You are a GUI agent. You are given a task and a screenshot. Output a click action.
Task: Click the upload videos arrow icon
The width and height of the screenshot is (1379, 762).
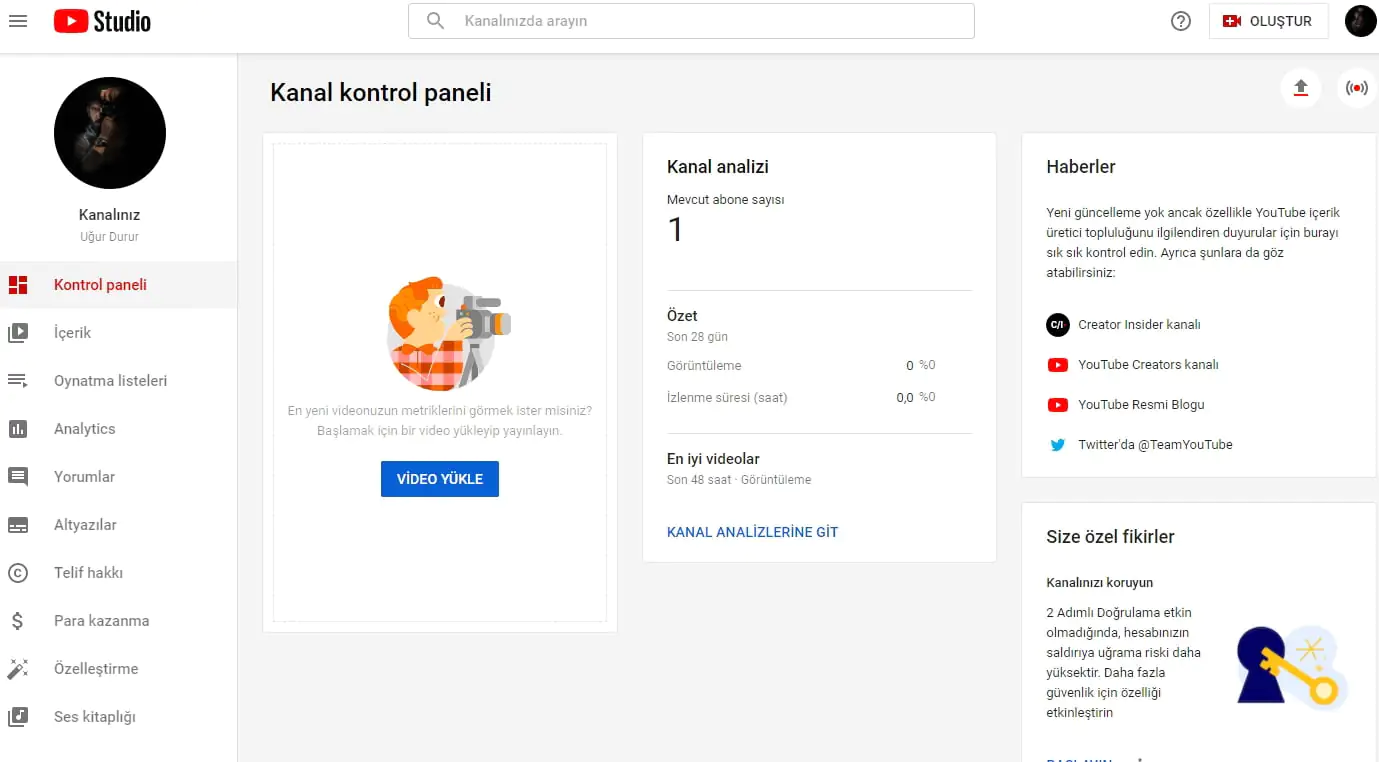pos(1300,88)
